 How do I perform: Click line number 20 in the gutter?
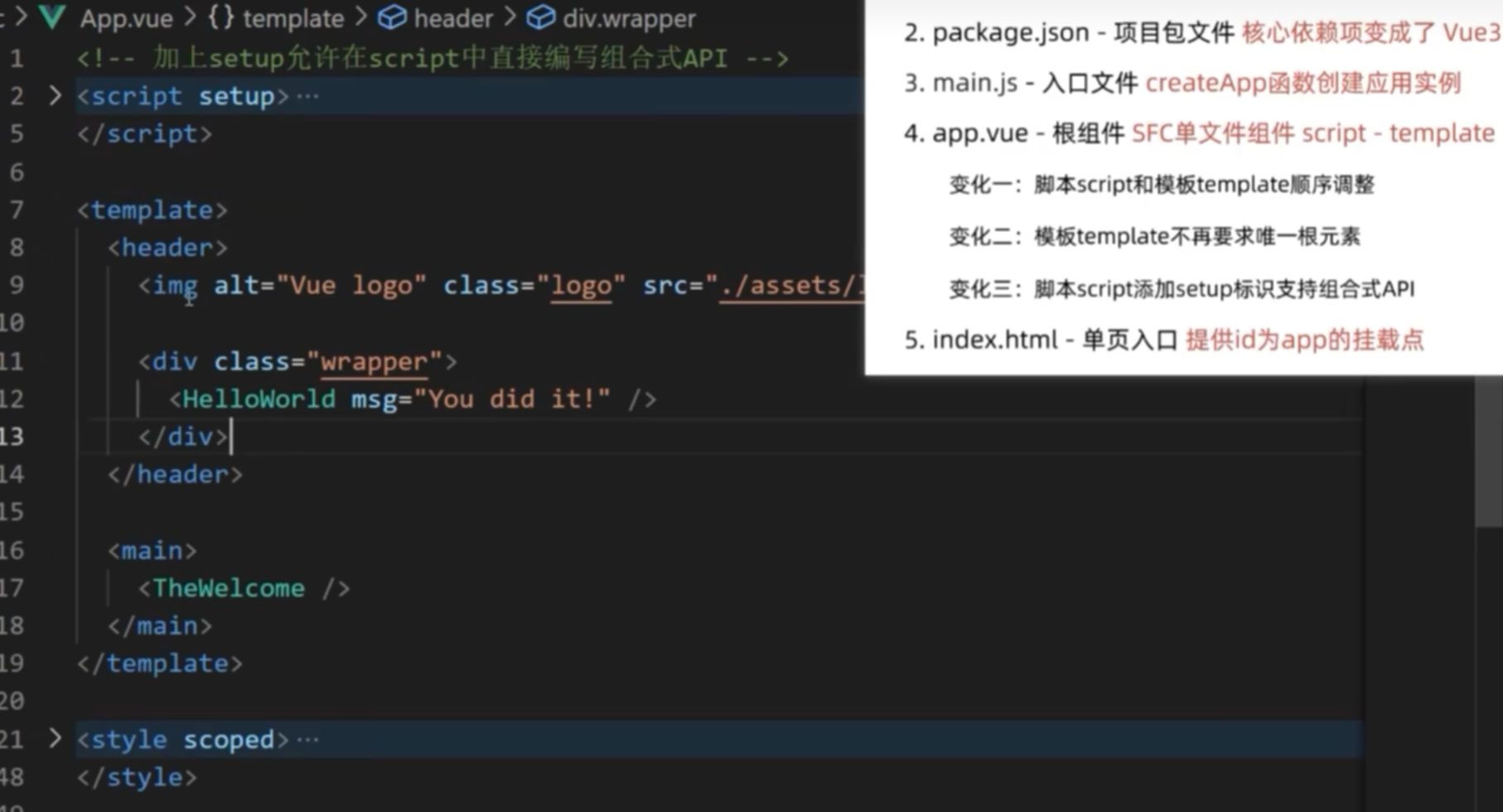(12, 701)
